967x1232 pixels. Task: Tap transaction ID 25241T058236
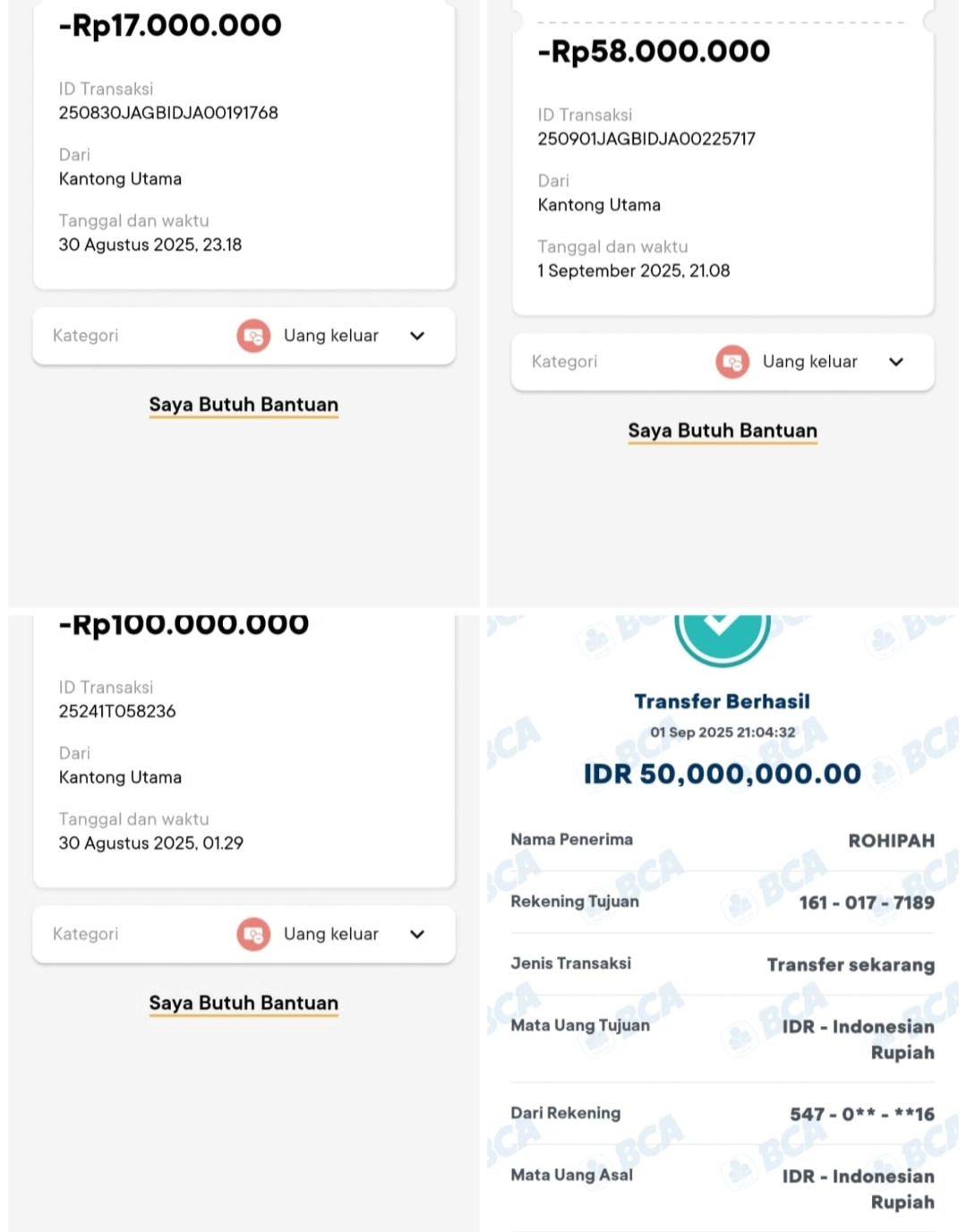(117, 711)
